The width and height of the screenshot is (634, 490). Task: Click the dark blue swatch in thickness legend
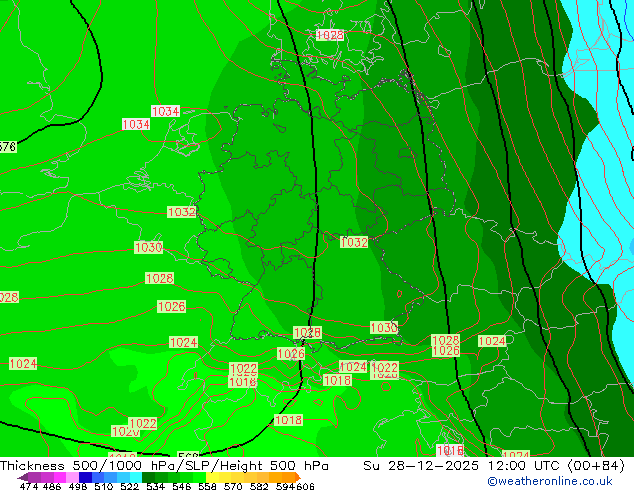pos(85,477)
